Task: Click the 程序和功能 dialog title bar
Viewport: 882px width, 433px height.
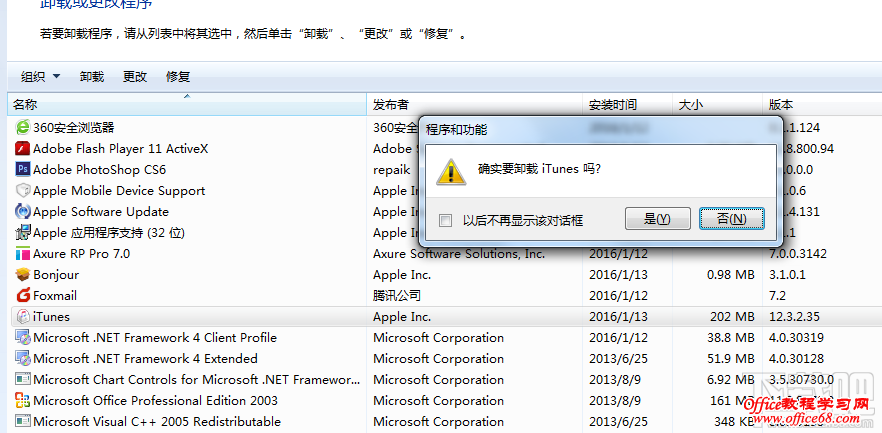Action: point(601,130)
